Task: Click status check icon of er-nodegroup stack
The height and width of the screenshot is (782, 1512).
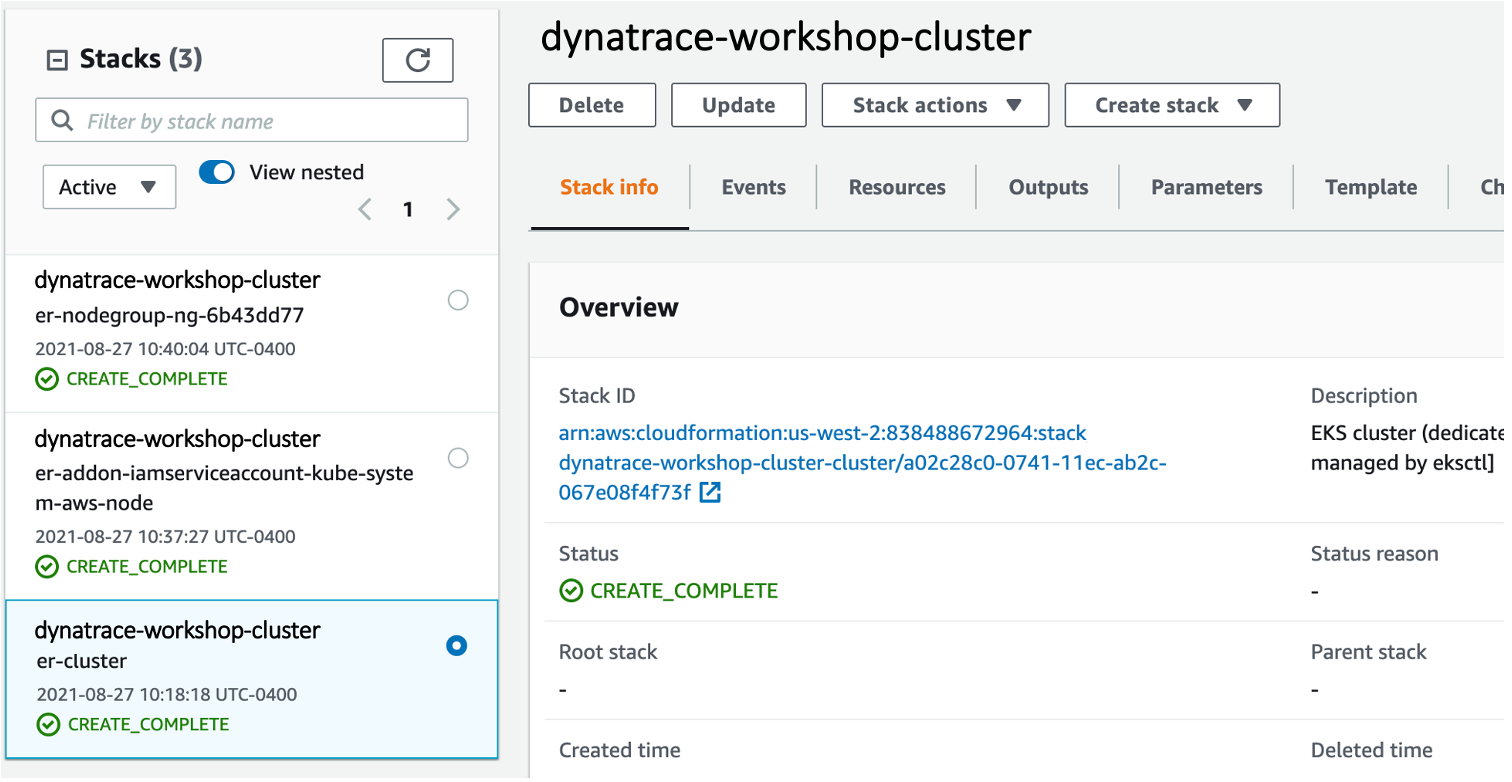Action: click(47, 379)
